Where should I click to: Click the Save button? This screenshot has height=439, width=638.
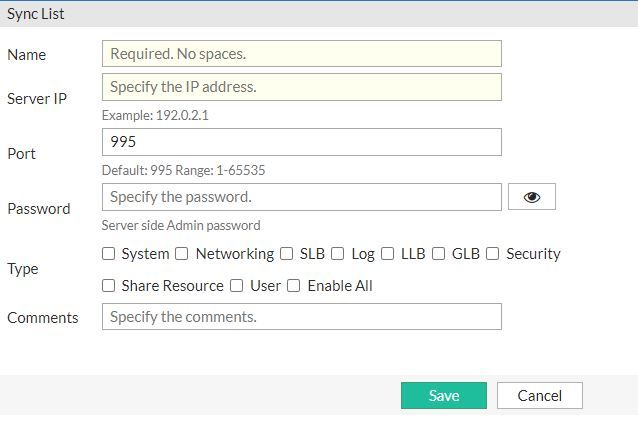coord(443,396)
